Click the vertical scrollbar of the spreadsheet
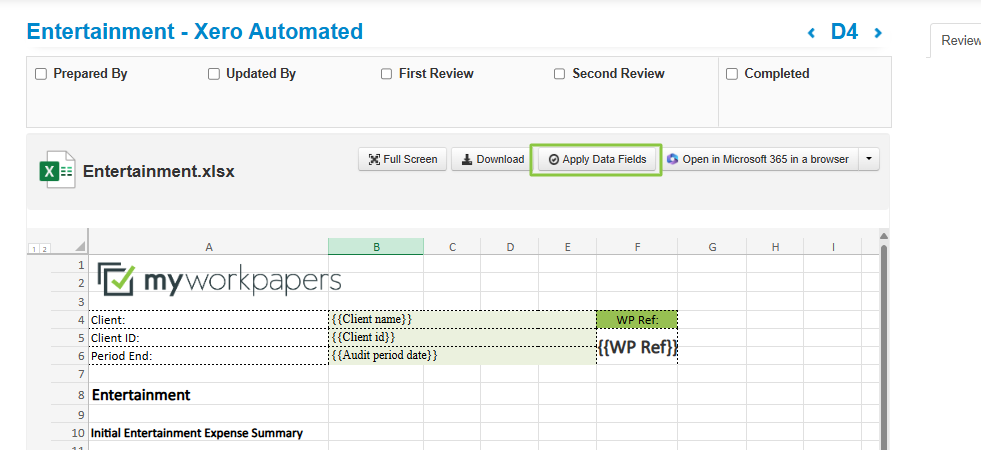This screenshot has width=981, height=450. click(x=883, y=340)
